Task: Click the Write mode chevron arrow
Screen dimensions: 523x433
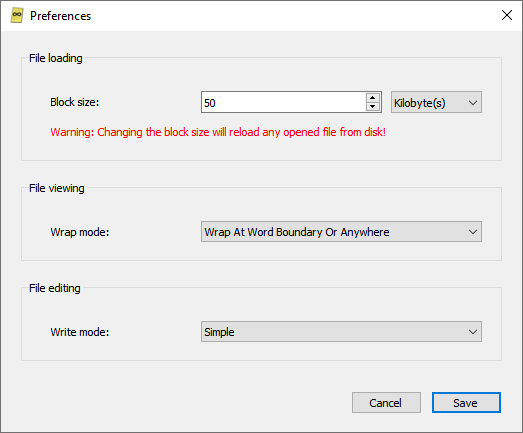Action: tap(473, 332)
